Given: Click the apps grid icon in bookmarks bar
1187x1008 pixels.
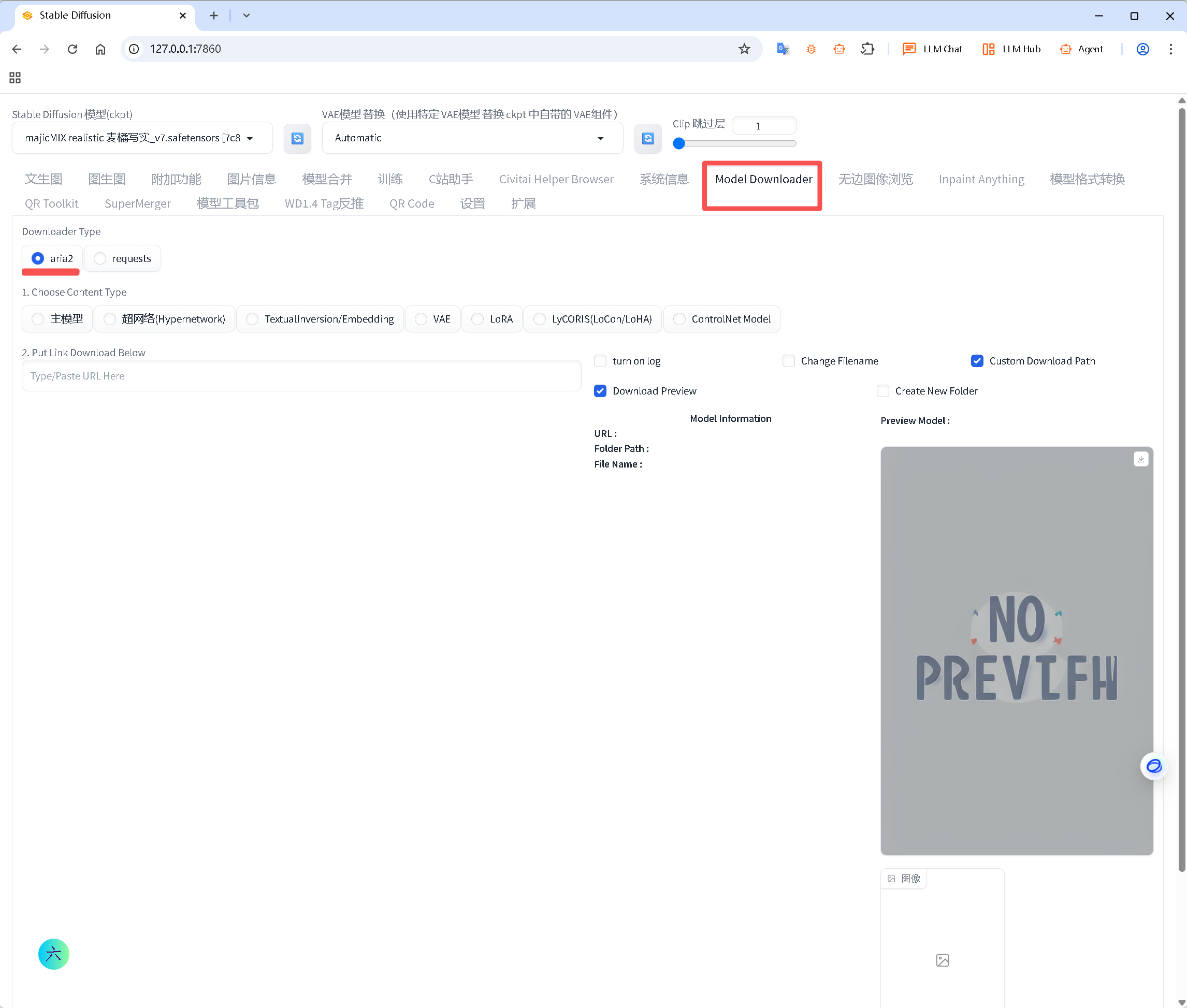Looking at the screenshot, I should [x=15, y=78].
